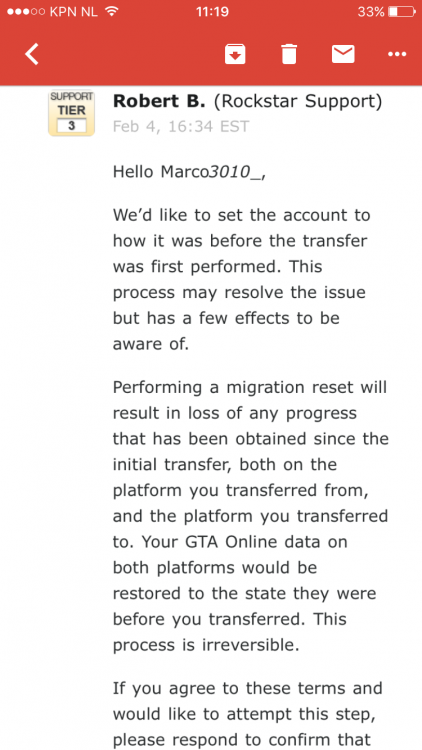Tap the Wi-Fi icon in status bar

coord(111,11)
